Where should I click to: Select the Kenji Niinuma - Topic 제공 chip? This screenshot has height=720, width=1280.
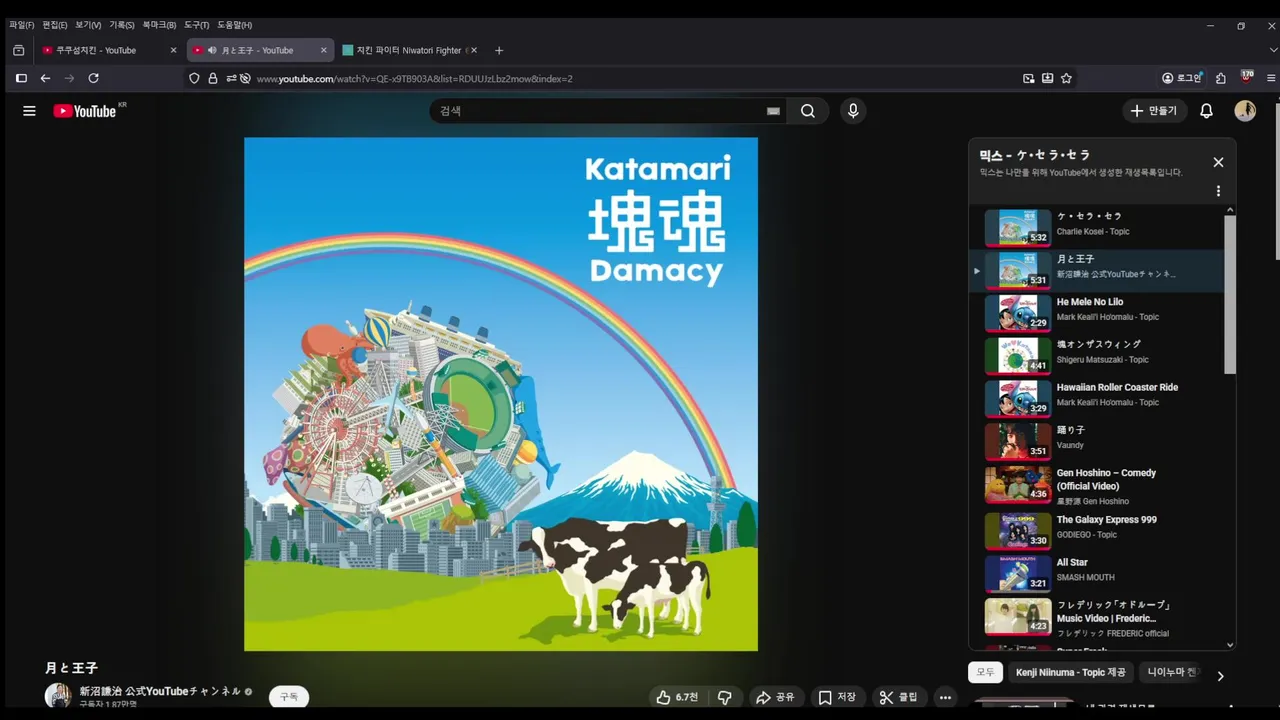pyautogui.click(x=1070, y=672)
